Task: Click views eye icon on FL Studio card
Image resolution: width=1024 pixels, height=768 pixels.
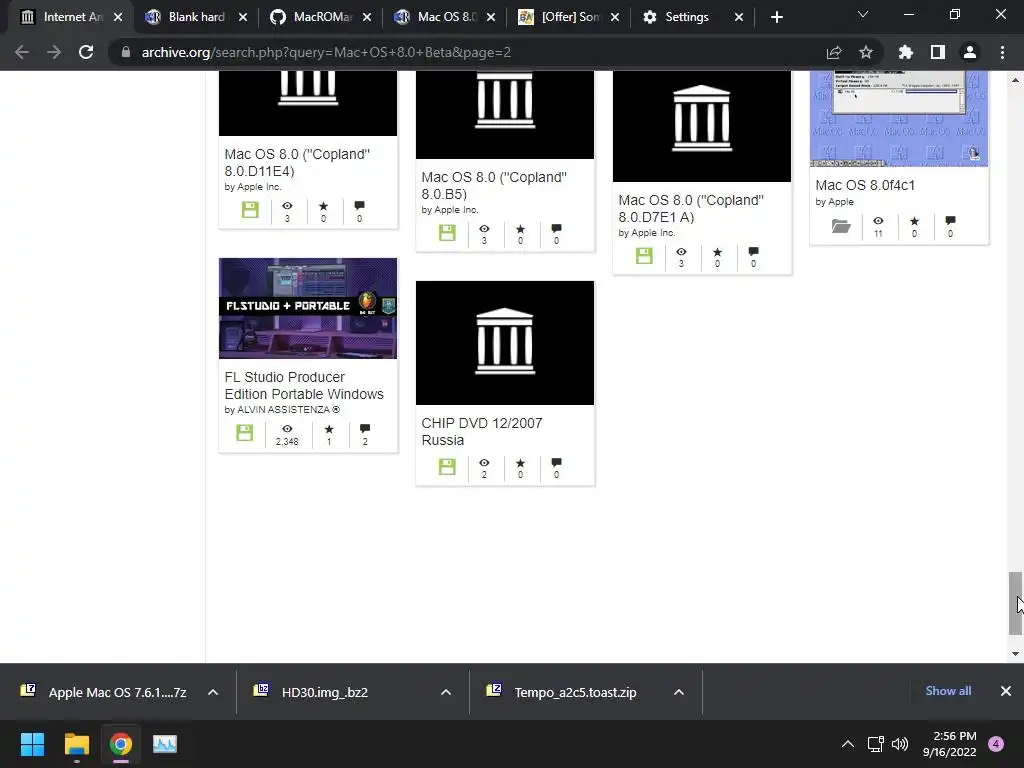Action: (x=287, y=428)
